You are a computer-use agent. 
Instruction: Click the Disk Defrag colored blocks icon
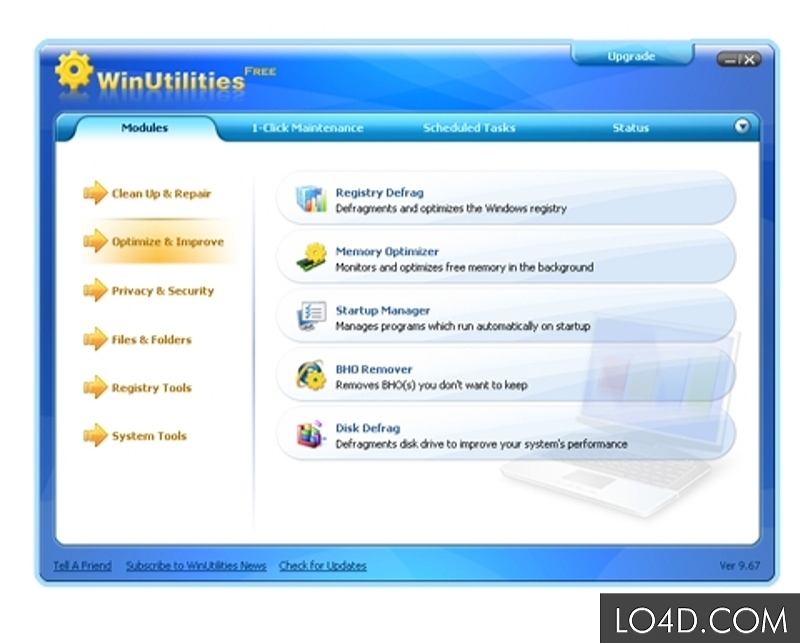311,434
